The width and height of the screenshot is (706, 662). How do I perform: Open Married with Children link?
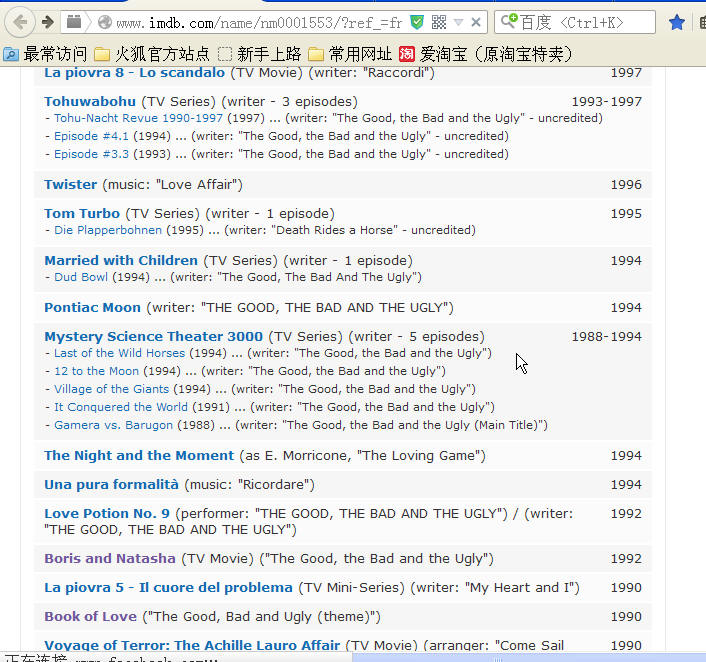point(121,260)
